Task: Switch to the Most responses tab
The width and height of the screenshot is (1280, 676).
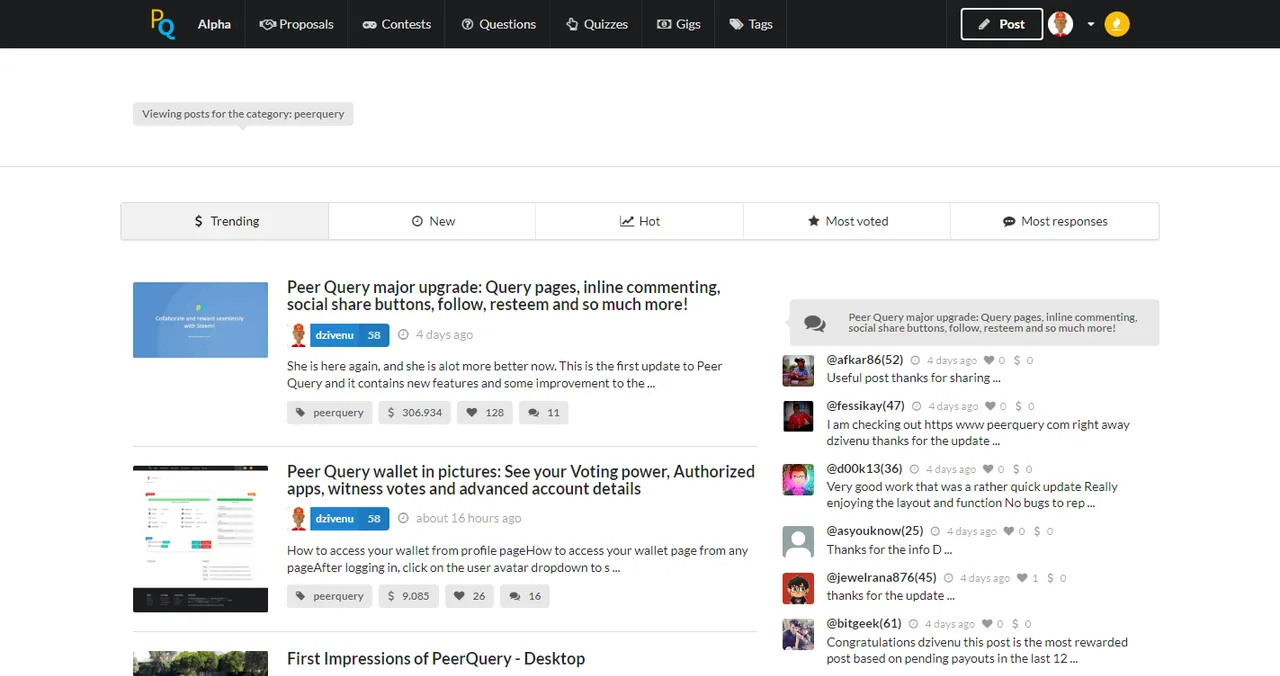Action: pos(1055,221)
